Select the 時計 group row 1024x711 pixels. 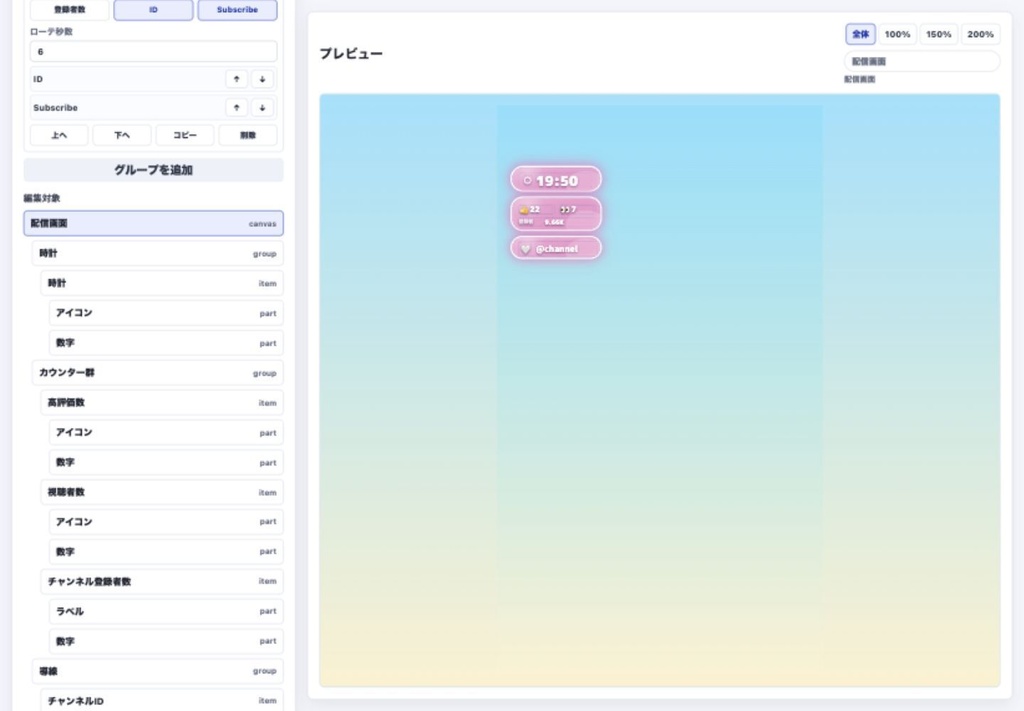point(157,253)
